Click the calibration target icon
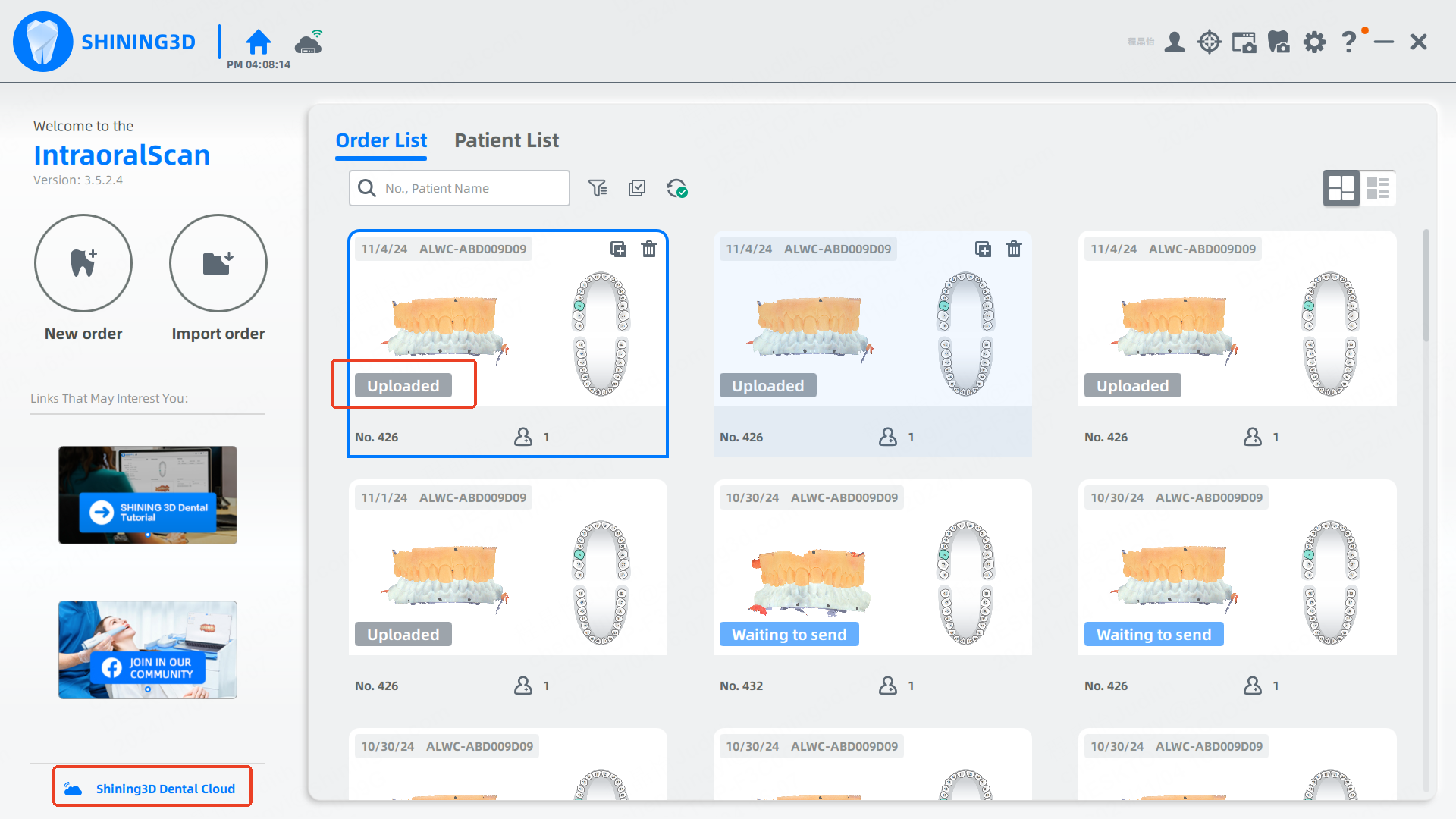The image size is (1456, 819). 1209,42
